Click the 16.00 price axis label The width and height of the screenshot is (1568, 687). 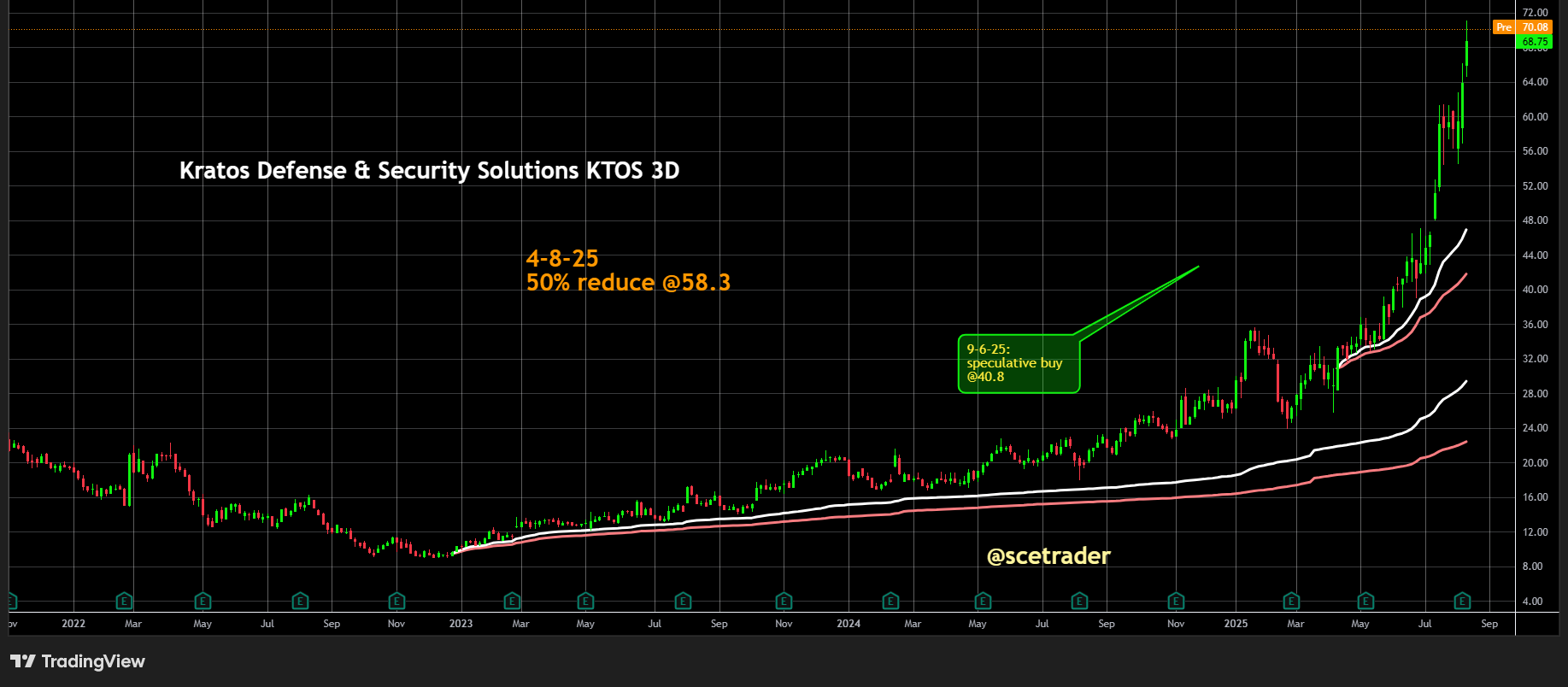coord(1535,497)
